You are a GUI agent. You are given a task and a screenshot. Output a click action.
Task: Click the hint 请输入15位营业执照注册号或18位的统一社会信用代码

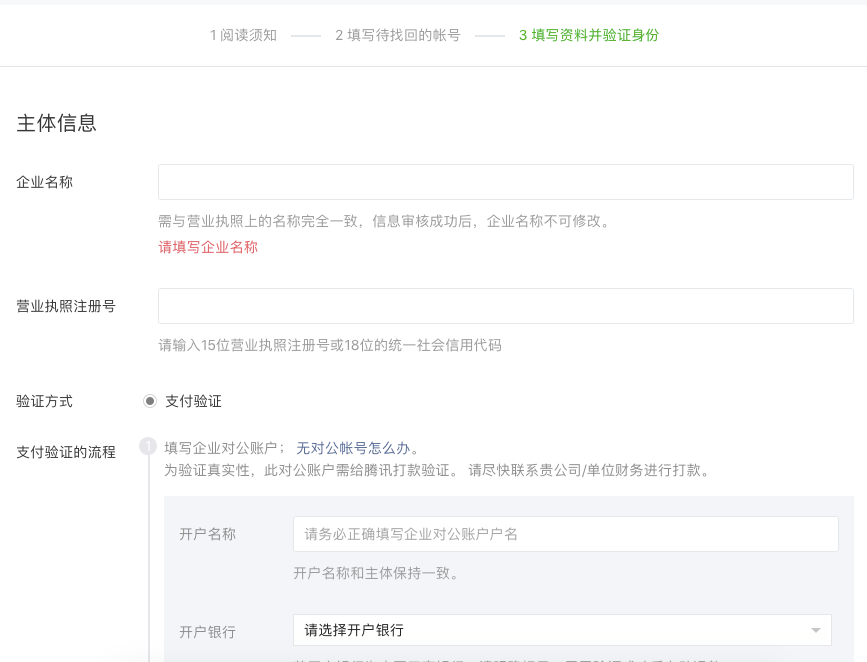point(330,346)
